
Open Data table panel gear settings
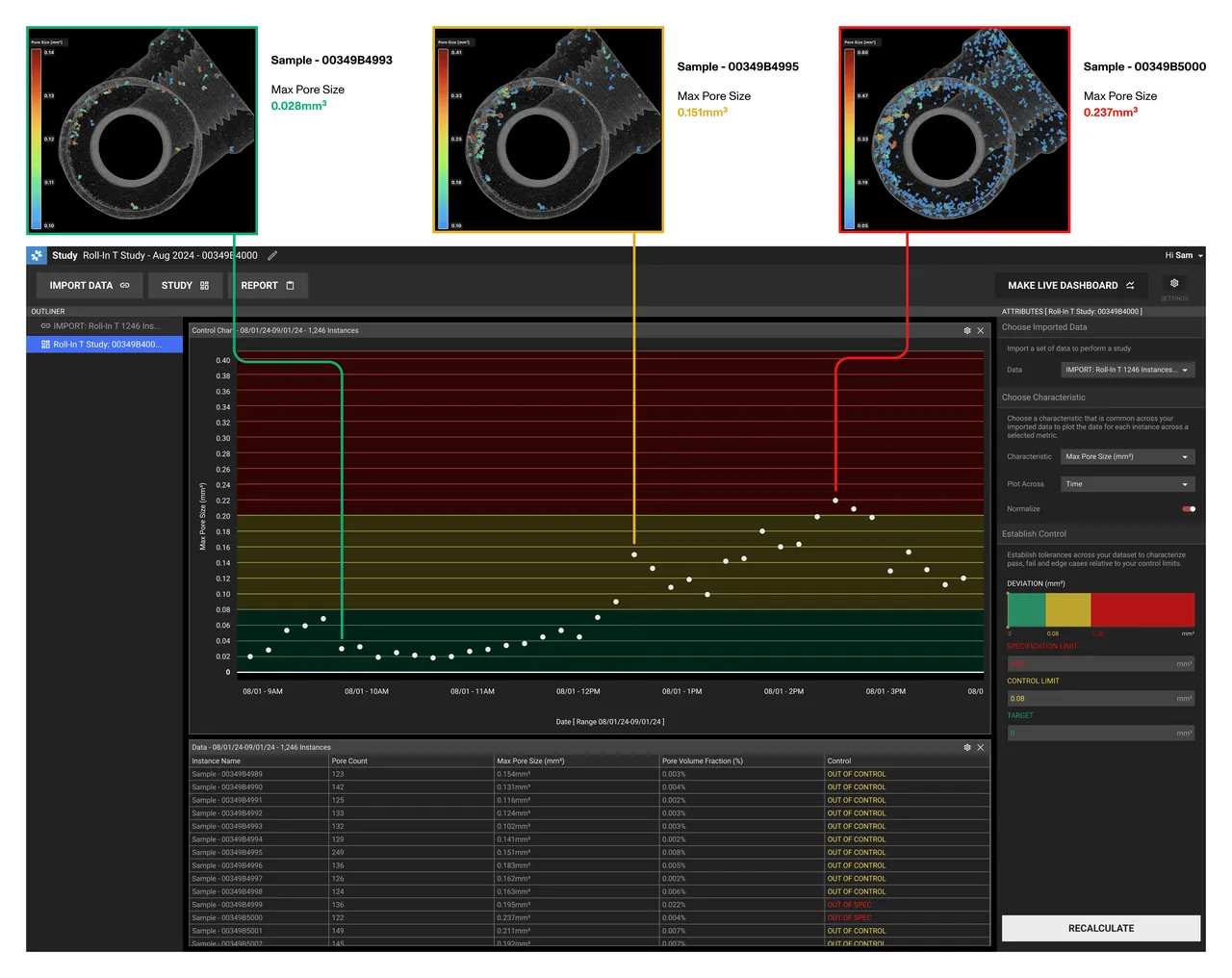coord(967,748)
